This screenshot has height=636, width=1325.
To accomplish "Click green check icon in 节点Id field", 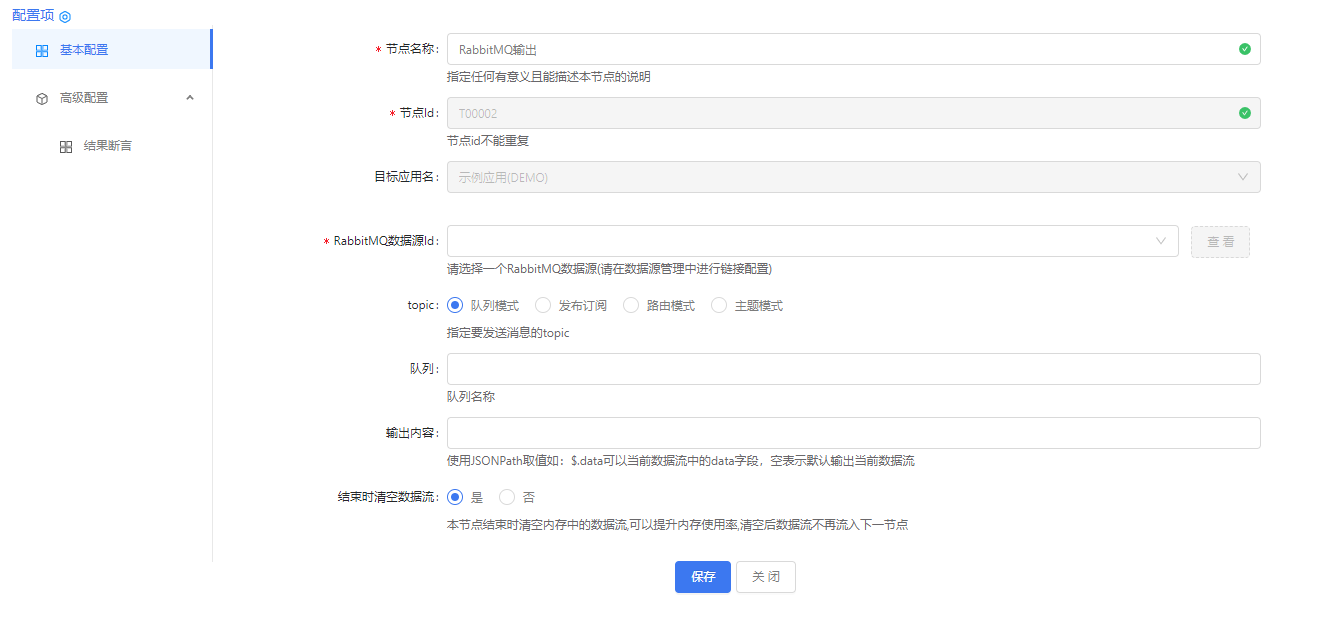I will 1244,113.
